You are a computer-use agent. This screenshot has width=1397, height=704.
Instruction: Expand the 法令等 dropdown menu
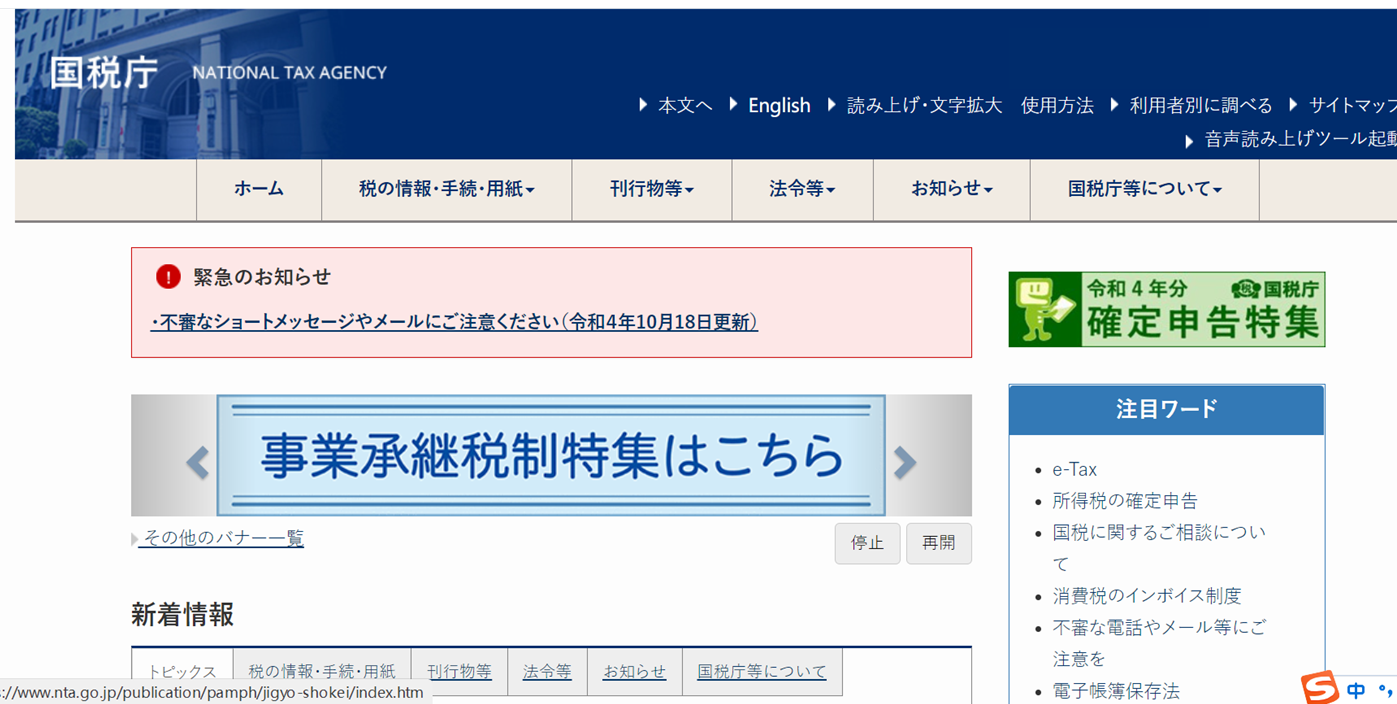point(802,189)
